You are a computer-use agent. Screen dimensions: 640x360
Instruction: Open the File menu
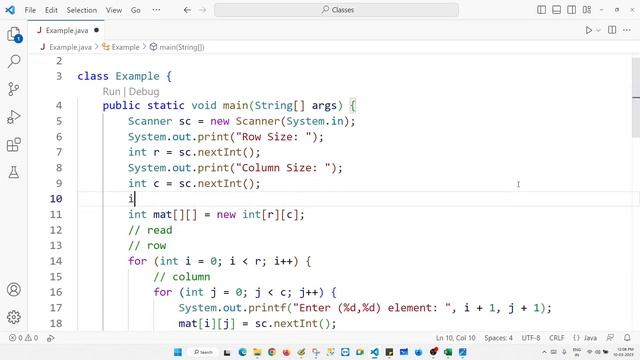point(30,10)
